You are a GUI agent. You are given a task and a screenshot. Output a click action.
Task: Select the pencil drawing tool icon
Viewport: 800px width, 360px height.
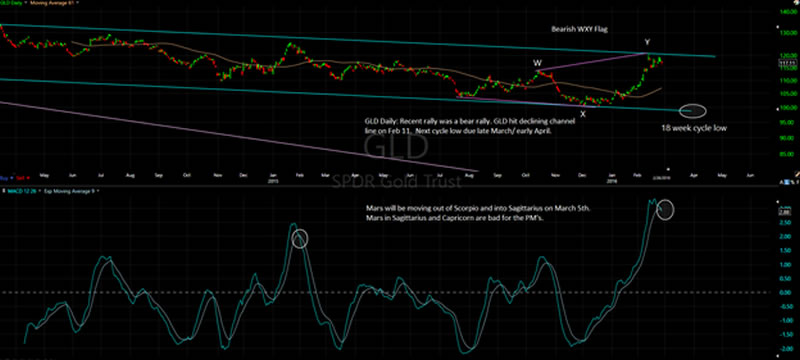pos(796,174)
